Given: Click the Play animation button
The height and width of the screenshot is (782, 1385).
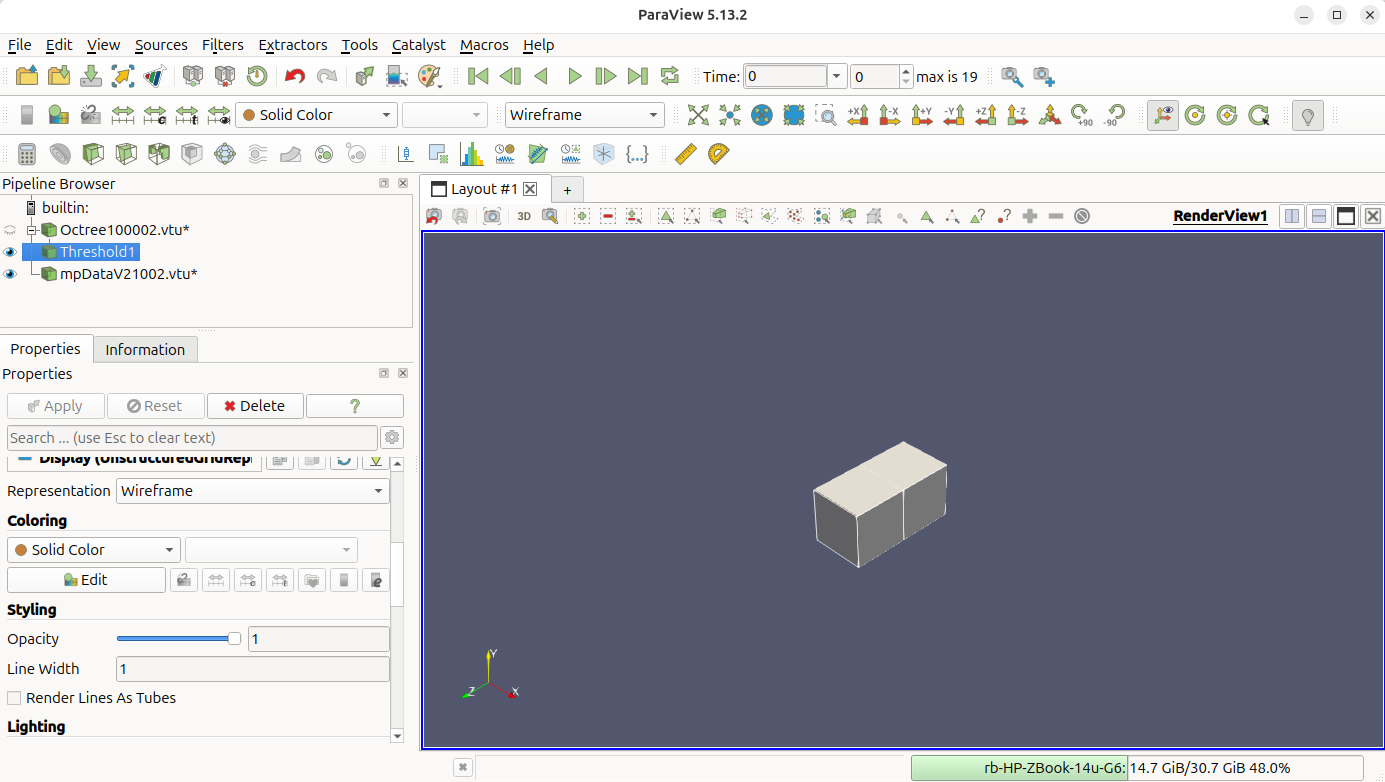Looking at the screenshot, I should [x=574, y=76].
